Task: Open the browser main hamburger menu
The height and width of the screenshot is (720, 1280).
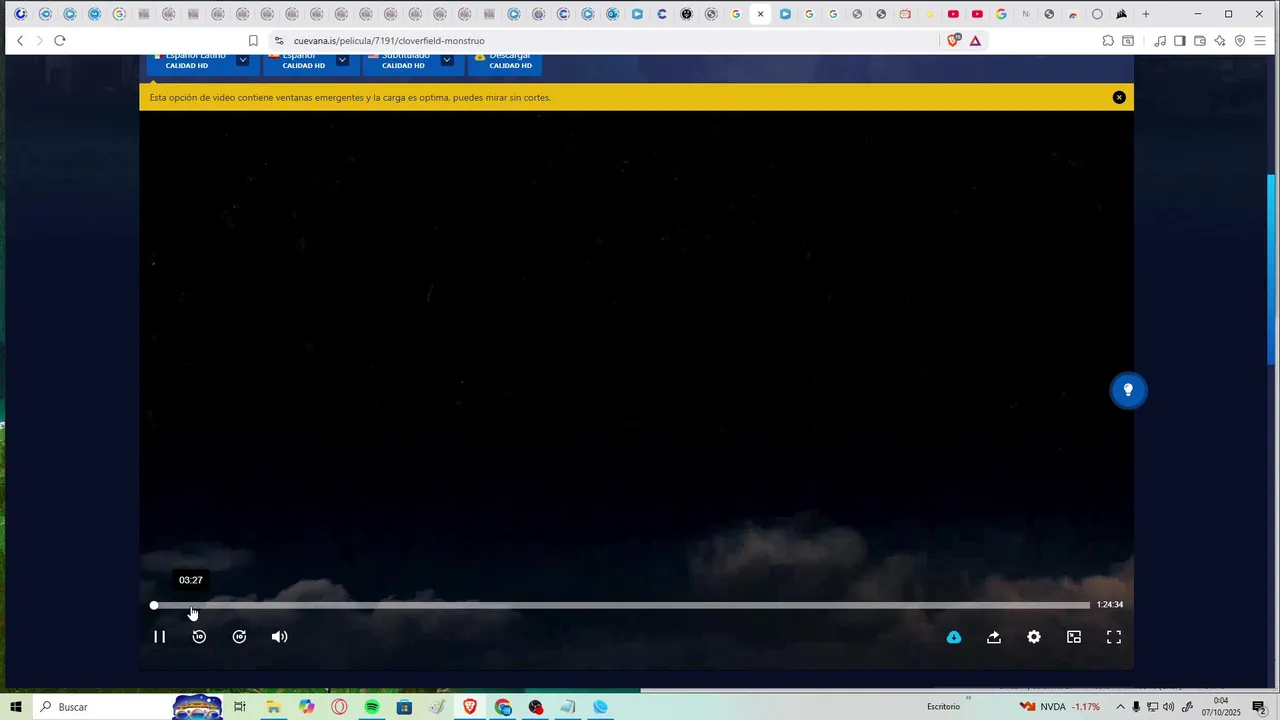Action: point(1260,41)
